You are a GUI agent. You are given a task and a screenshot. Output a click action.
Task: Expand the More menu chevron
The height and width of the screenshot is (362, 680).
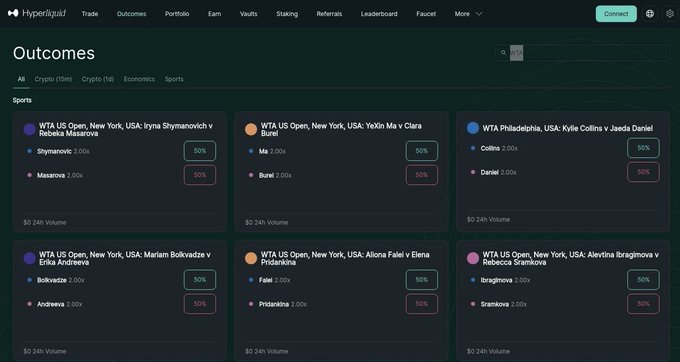coord(479,14)
